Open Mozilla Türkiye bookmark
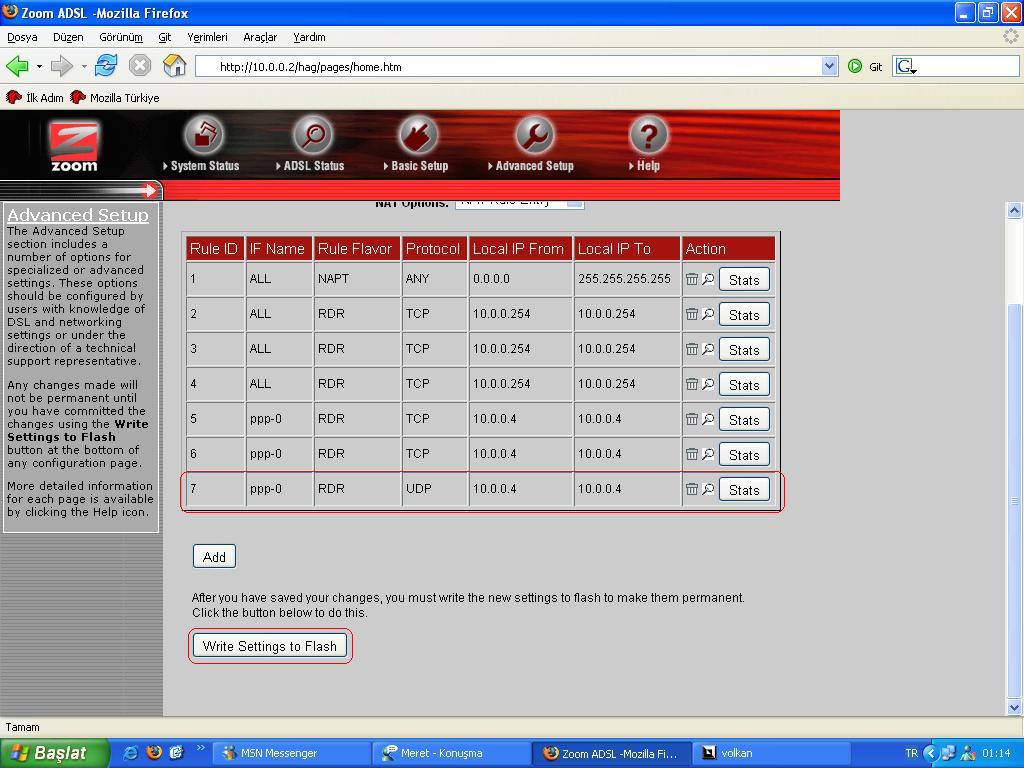This screenshot has height=768, width=1024. 115,97
